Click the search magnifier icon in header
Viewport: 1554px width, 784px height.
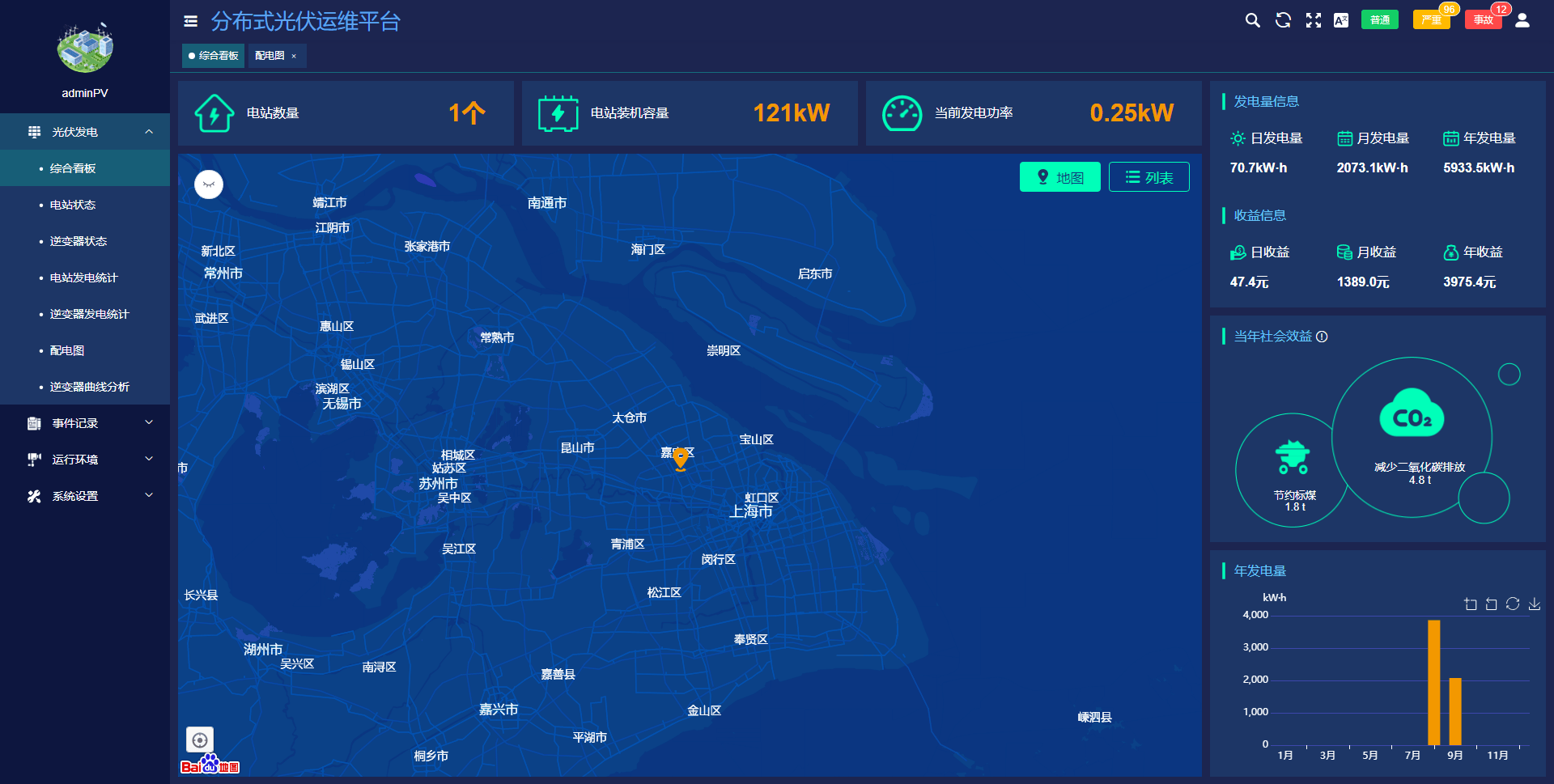point(1252,20)
